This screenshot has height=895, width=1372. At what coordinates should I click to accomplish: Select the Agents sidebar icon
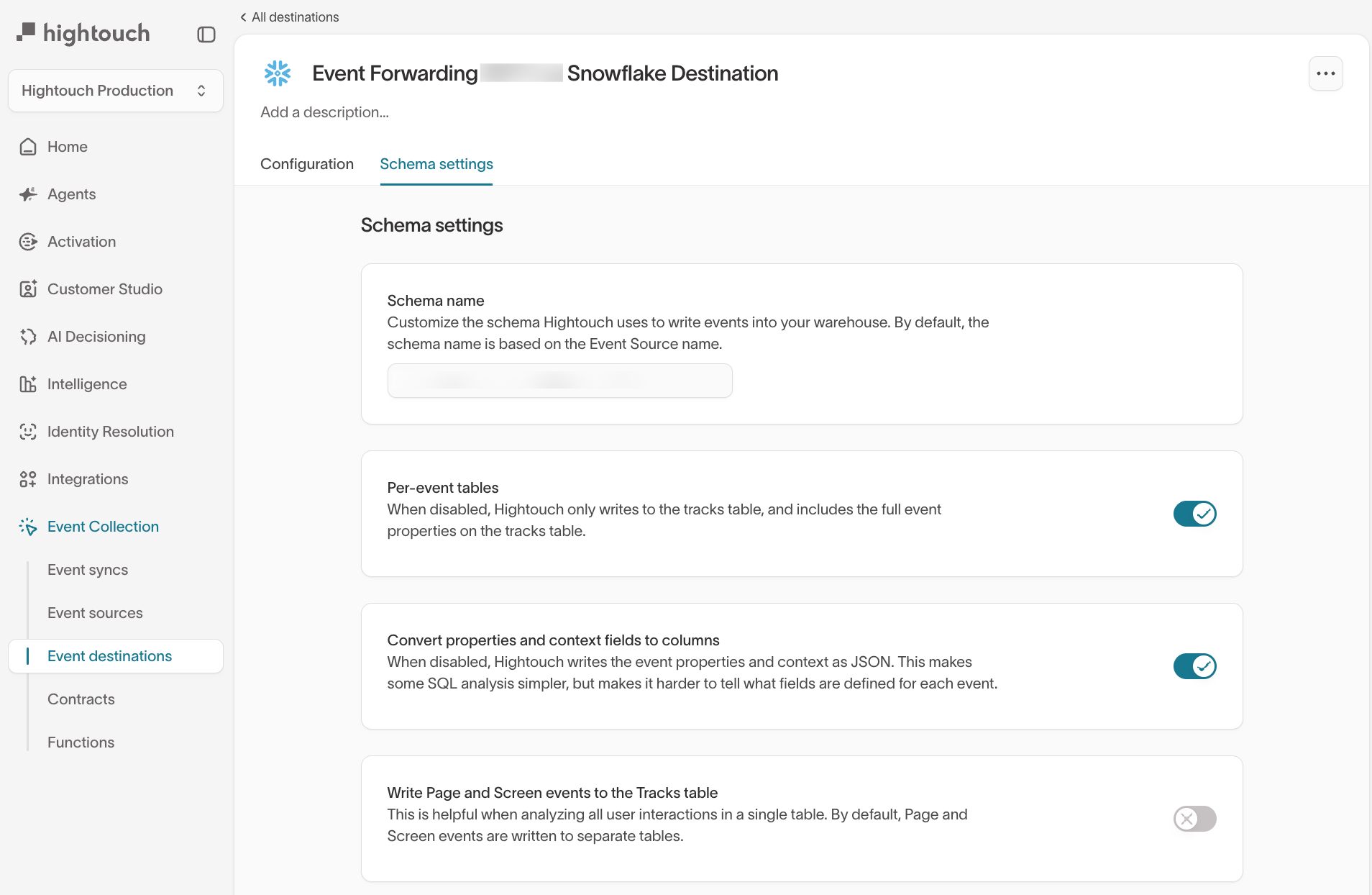click(28, 194)
